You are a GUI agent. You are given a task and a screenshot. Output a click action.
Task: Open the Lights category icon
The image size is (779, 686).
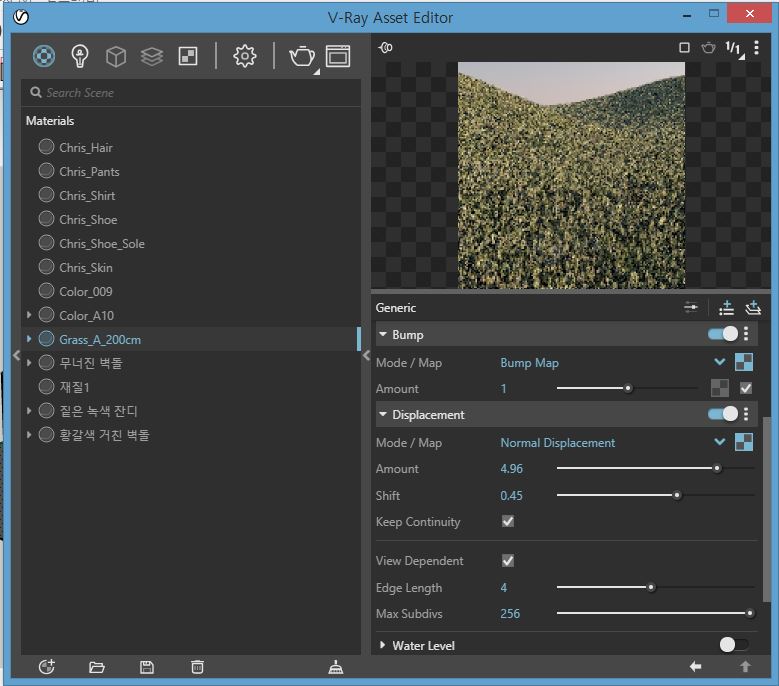click(80, 56)
